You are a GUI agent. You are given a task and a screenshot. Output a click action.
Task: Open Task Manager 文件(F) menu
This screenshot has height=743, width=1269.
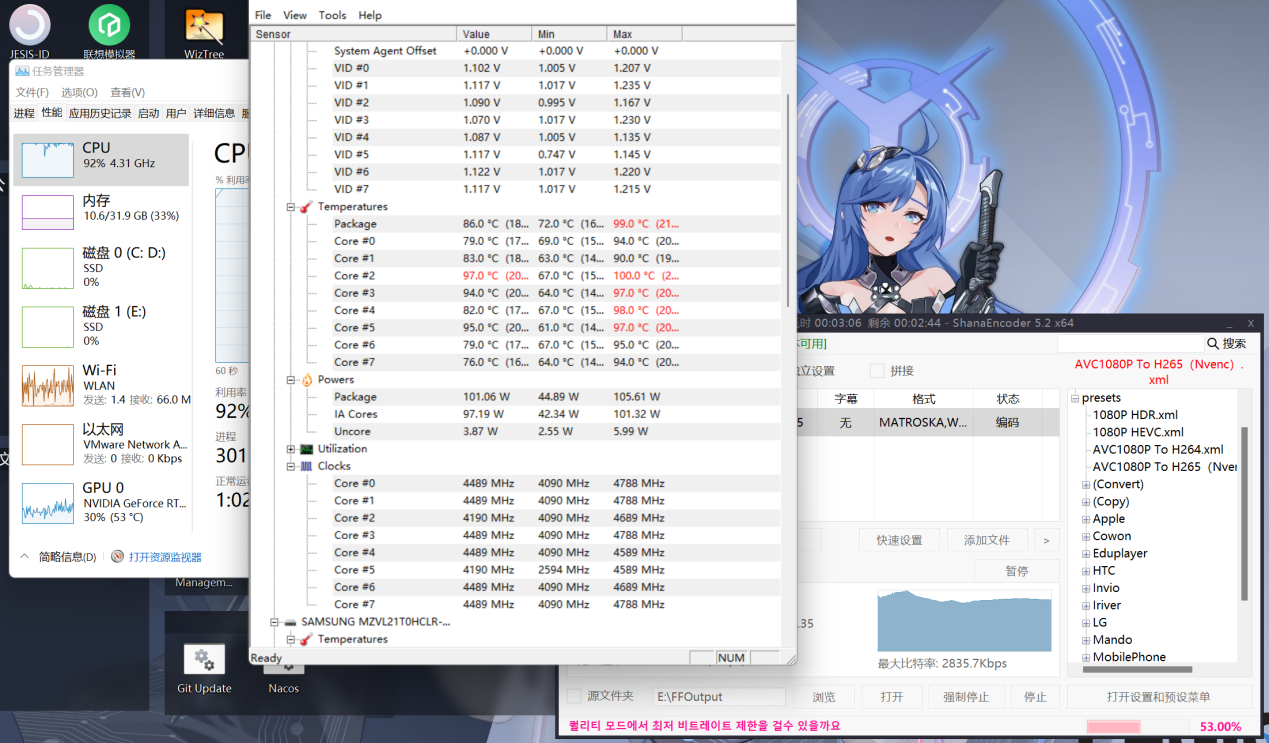[32, 92]
